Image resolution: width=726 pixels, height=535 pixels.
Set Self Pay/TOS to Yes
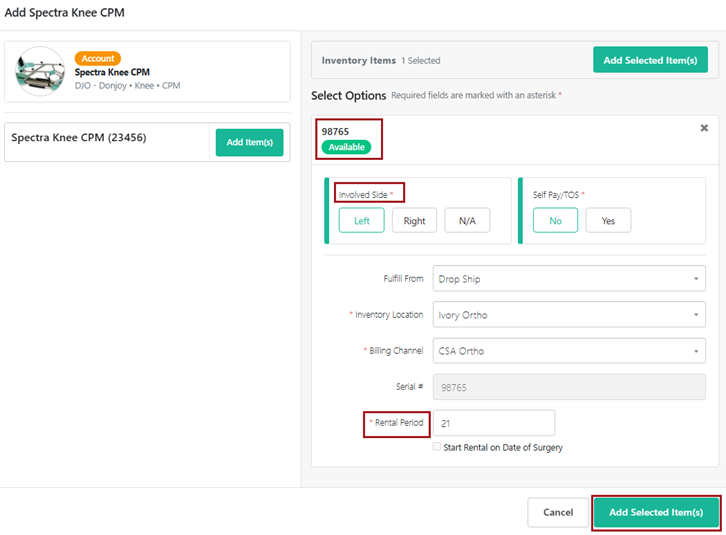(608, 221)
